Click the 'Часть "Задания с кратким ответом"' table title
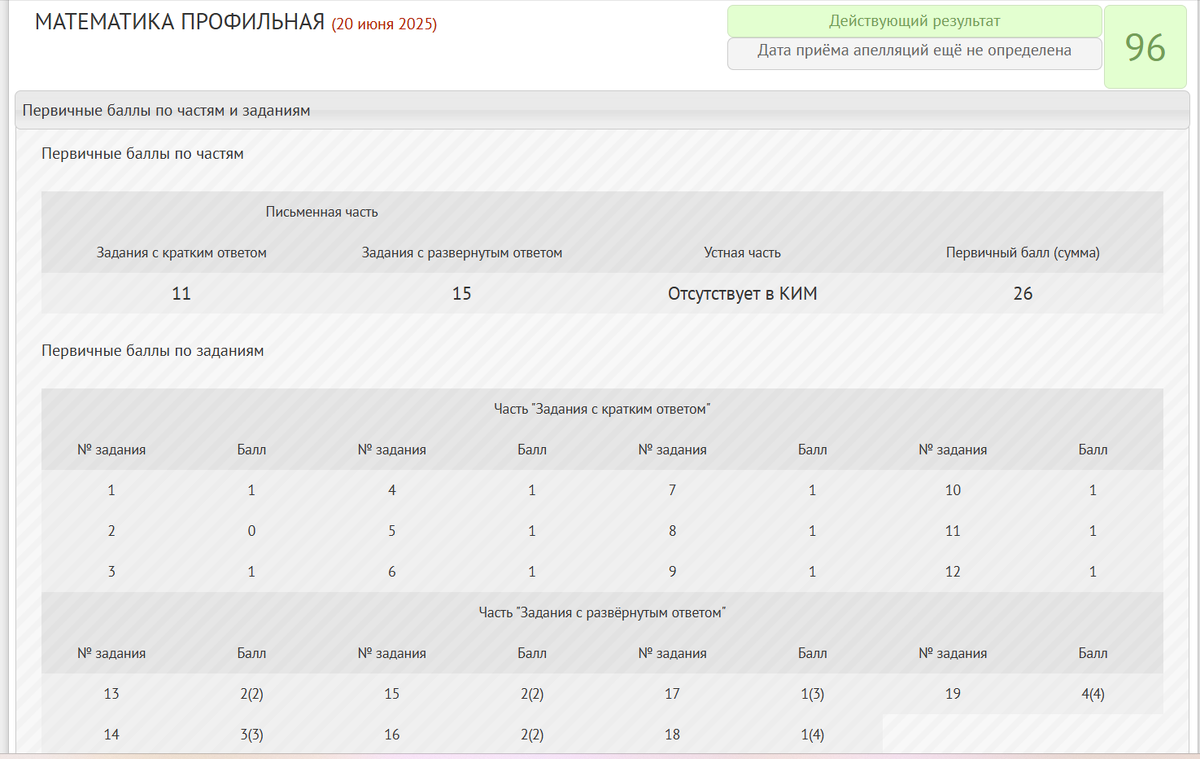This screenshot has height=759, width=1200. pos(602,409)
